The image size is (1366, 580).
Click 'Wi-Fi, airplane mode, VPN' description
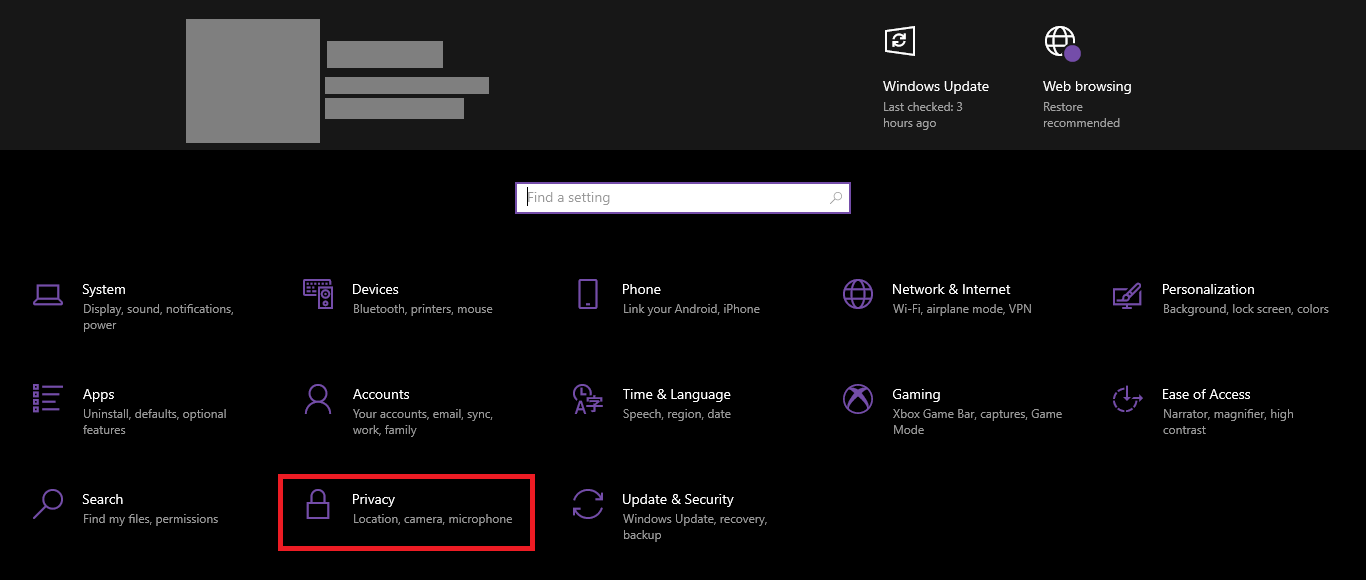962,309
